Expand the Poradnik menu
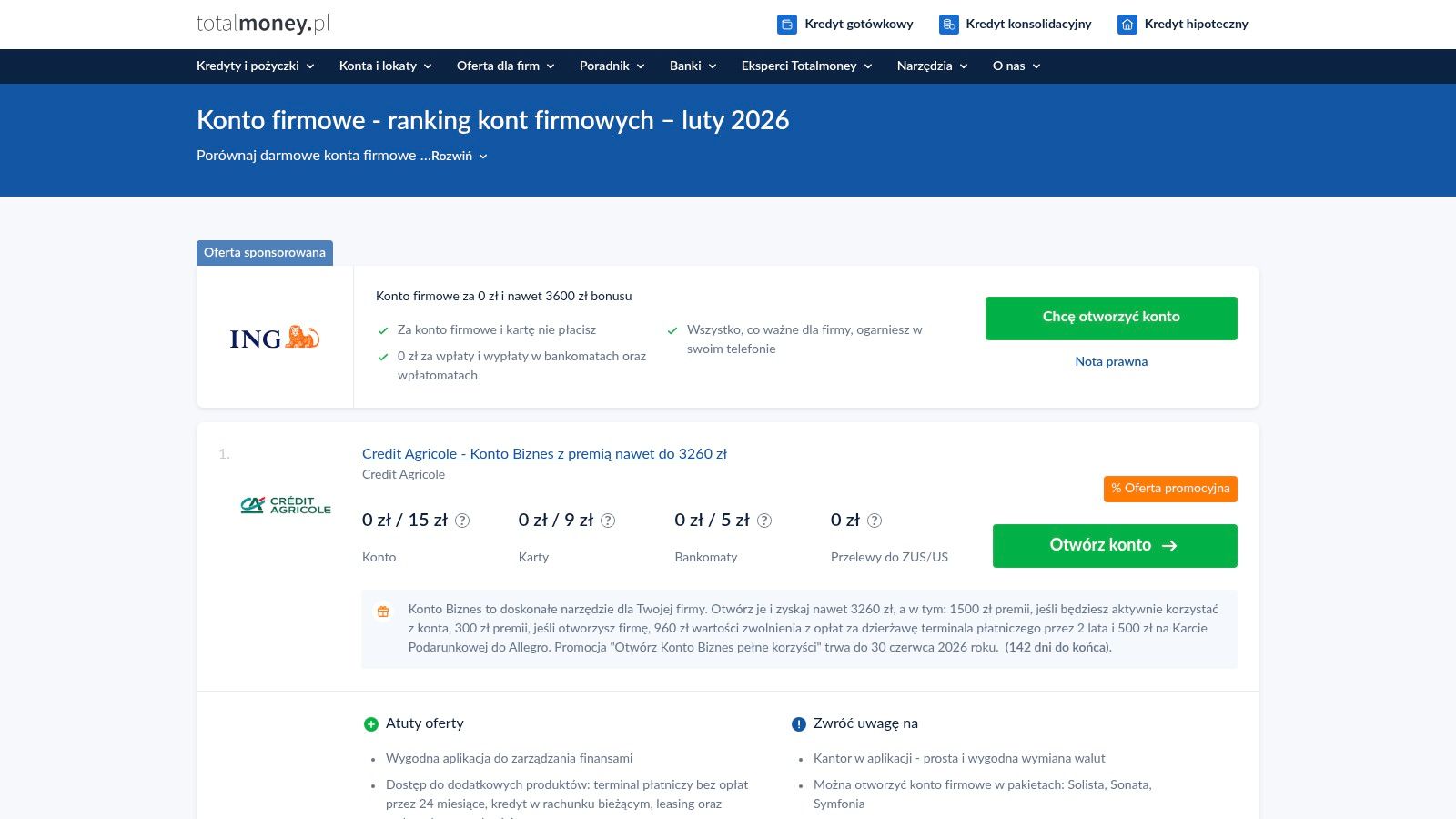Screen dimensions: 1456x819 point(612,66)
